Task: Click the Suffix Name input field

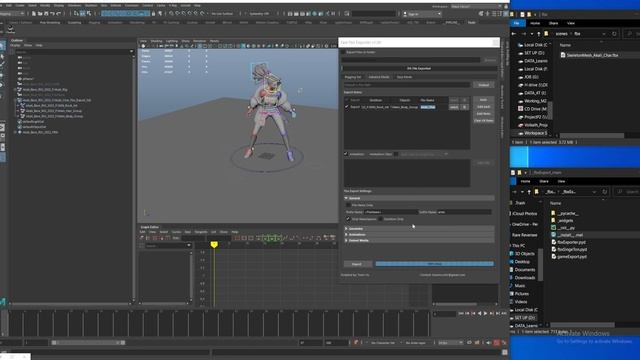Action: pyautogui.click(x=464, y=212)
